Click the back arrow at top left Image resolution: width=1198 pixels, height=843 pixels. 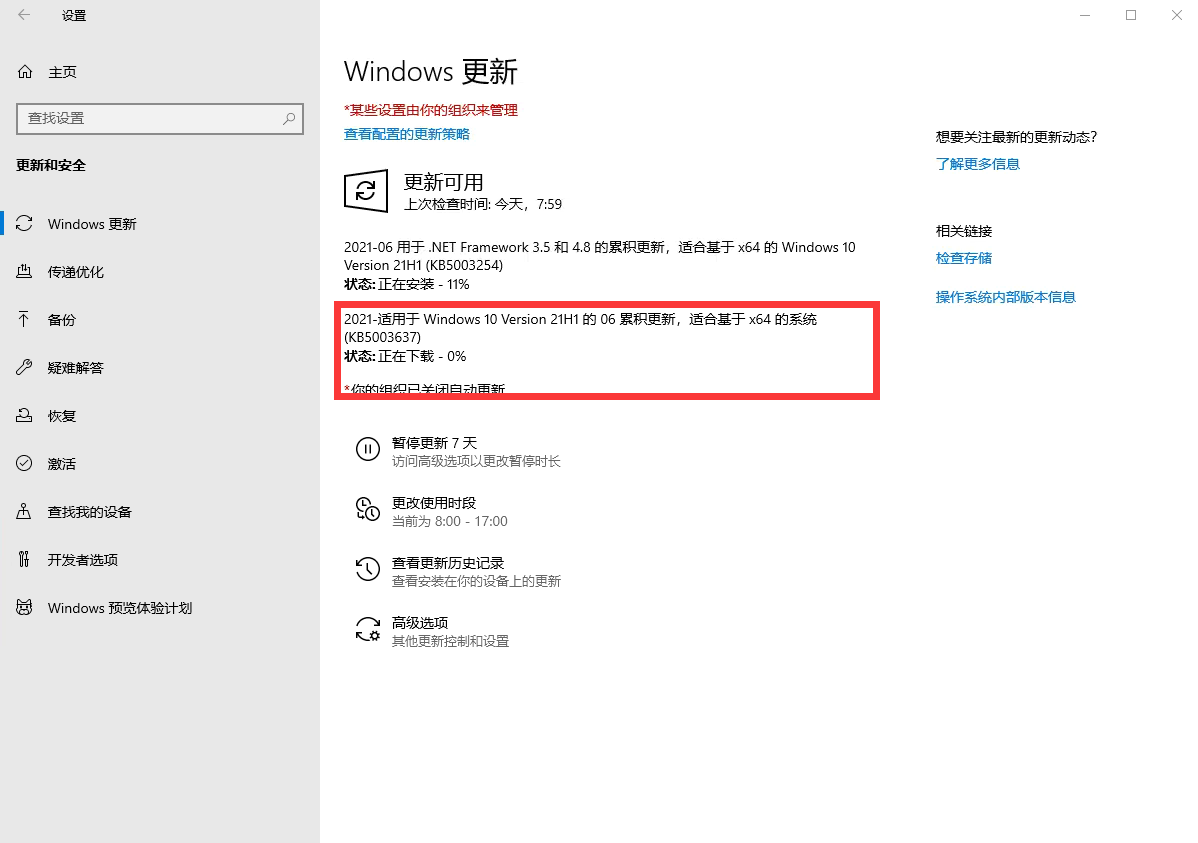click(23, 15)
